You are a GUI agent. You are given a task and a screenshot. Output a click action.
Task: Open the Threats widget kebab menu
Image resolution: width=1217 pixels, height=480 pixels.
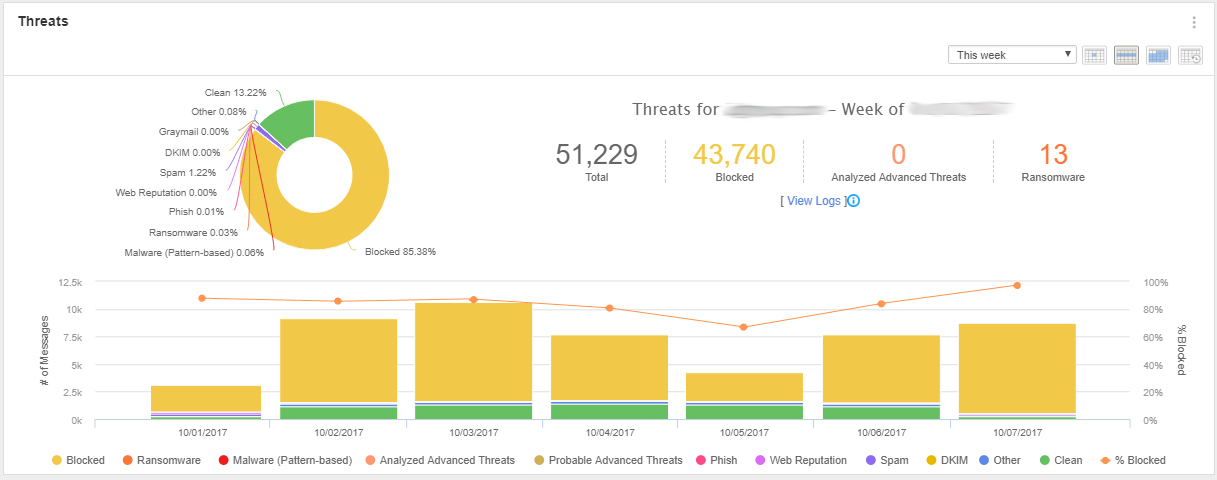point(1193,23)
